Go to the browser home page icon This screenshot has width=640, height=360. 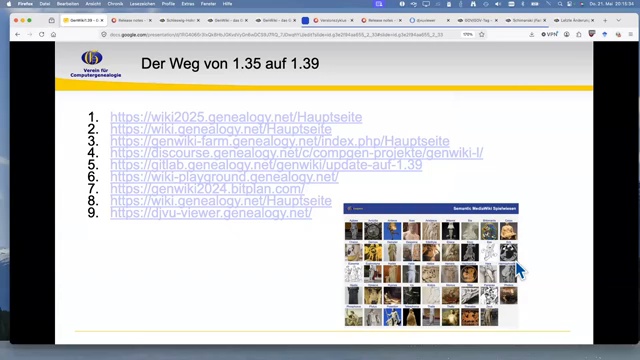coord(53,35)
